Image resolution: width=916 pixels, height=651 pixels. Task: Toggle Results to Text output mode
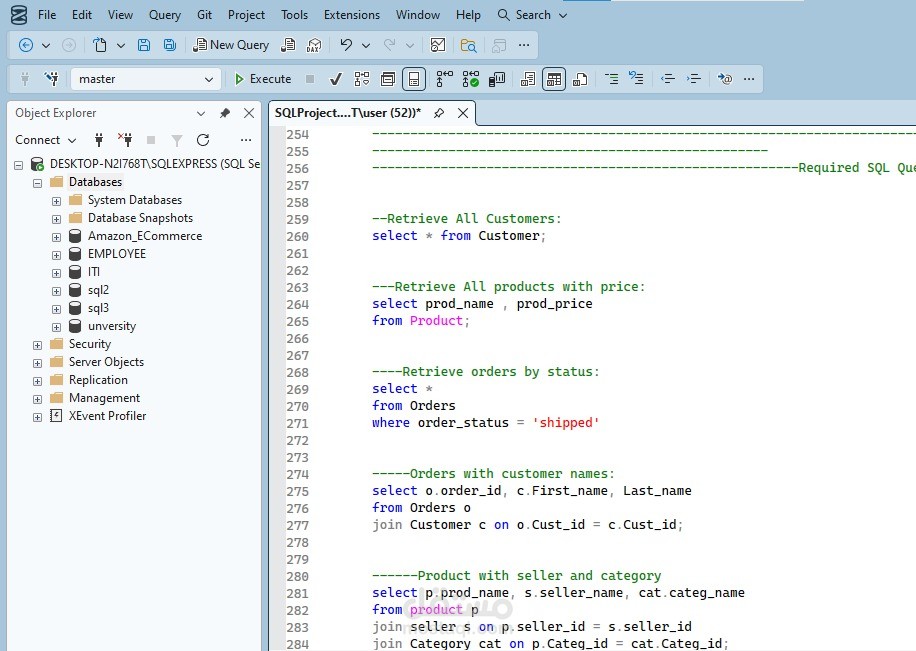pos(528,79)
